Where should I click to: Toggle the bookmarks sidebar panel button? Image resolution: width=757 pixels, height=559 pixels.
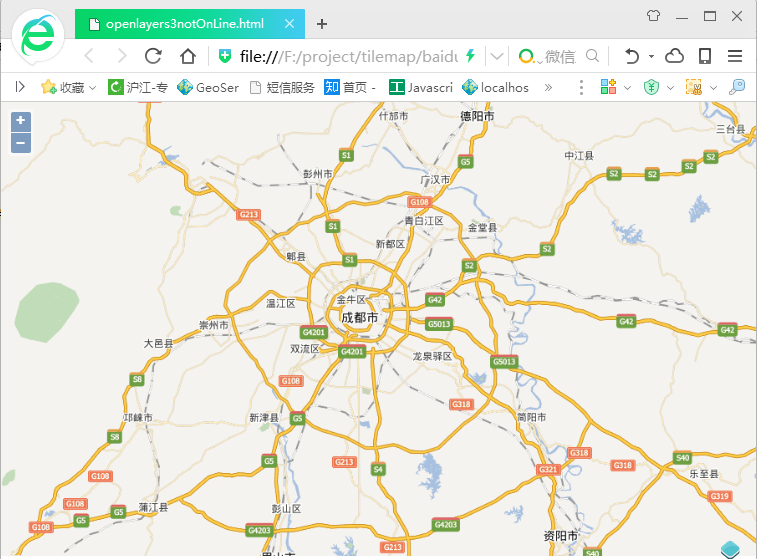(19, 87)
